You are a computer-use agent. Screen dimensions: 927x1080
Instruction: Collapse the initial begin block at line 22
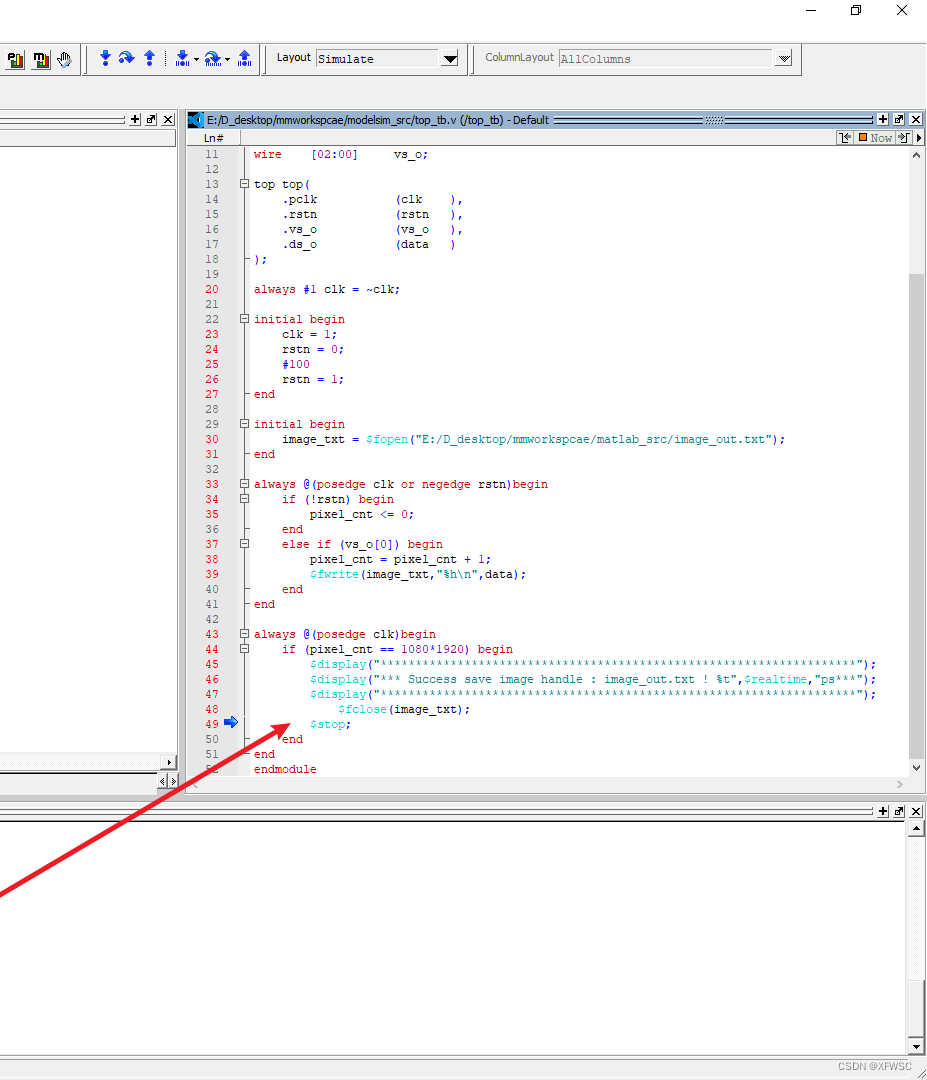[x=244, y=319]
